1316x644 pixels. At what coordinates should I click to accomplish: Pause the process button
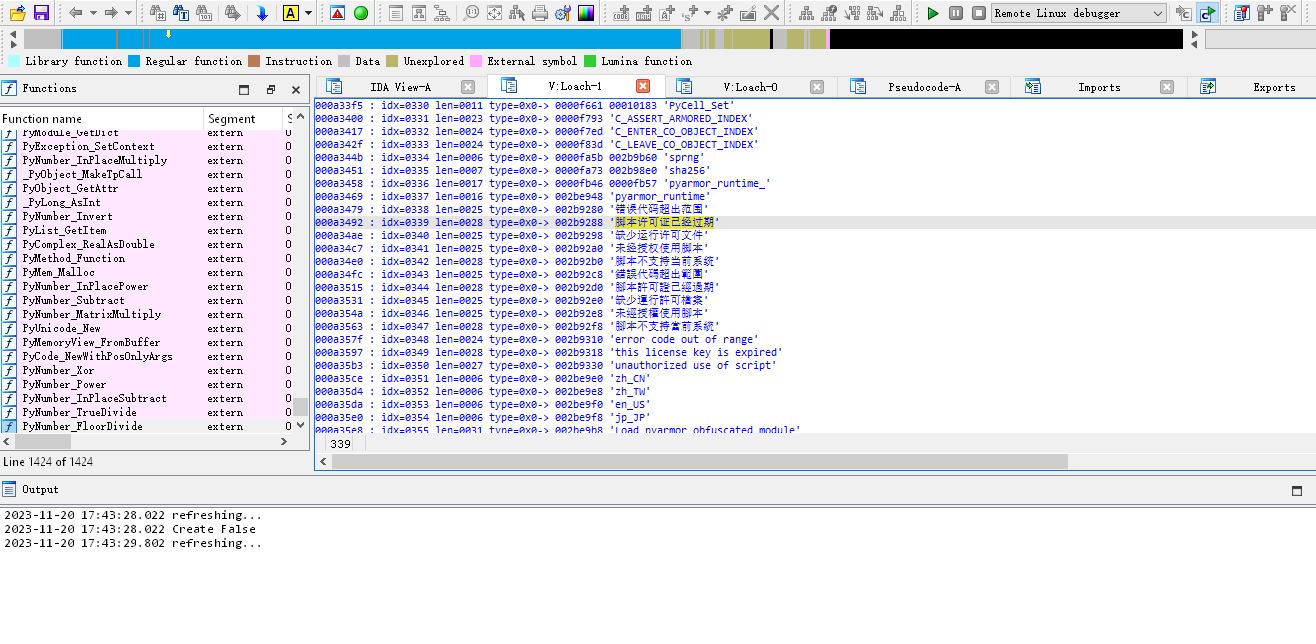tap(956, 13)
